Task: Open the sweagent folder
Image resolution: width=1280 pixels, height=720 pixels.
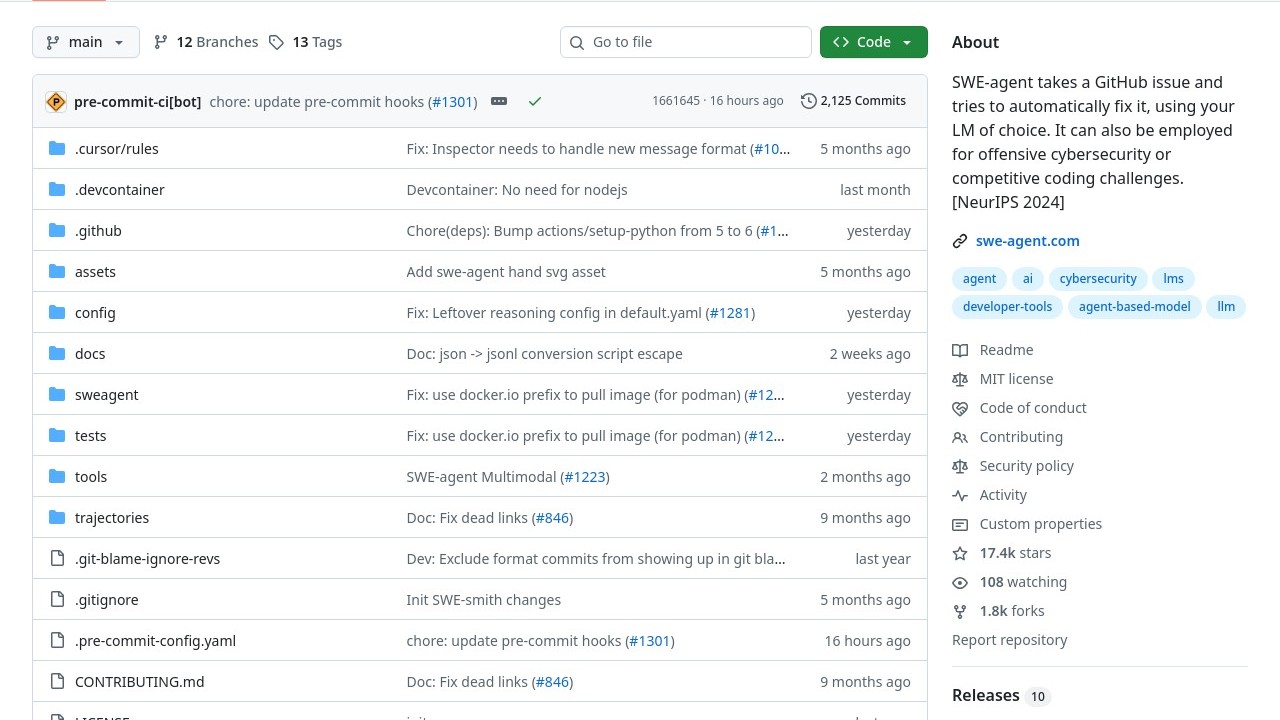Action: click(x=106, y=395)
